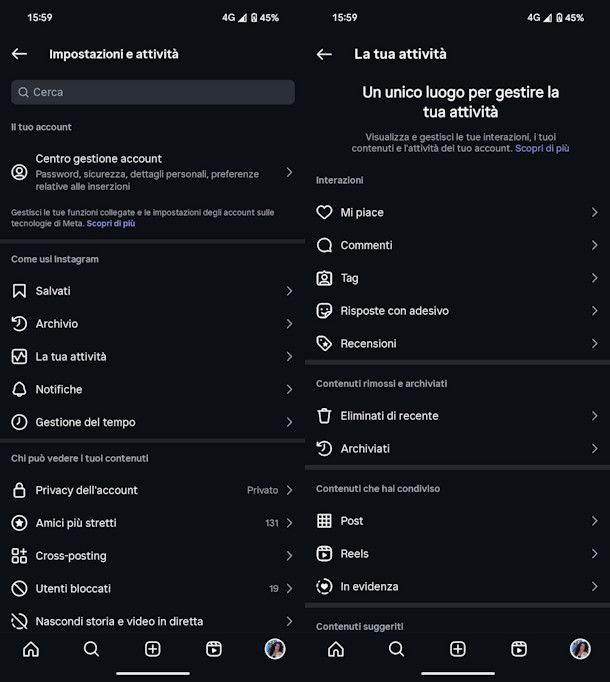
Task: Click Scopri di più in activity description
Action: pyautogui.click(x=542, y=148)
